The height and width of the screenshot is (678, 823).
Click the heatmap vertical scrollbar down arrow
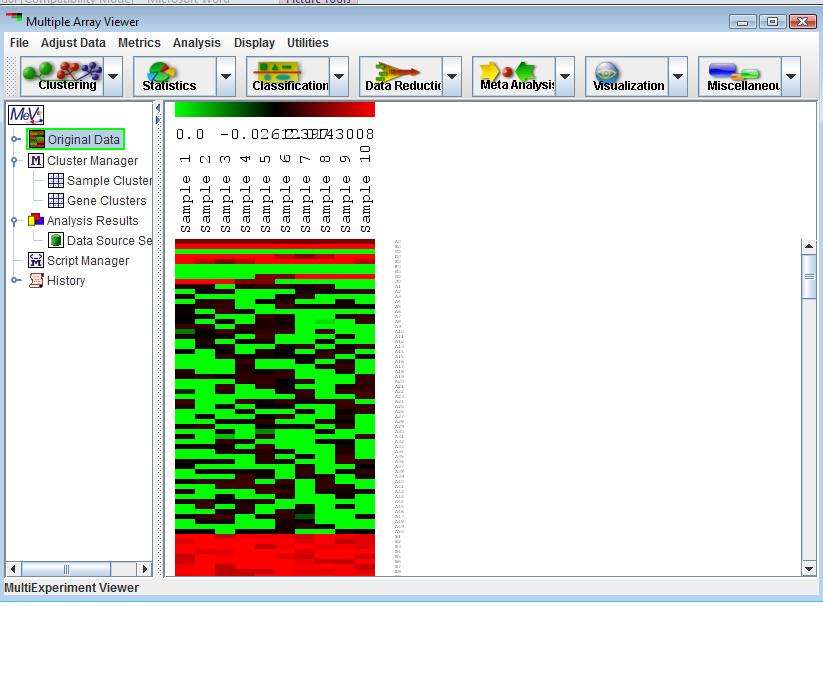click(809, 568)
